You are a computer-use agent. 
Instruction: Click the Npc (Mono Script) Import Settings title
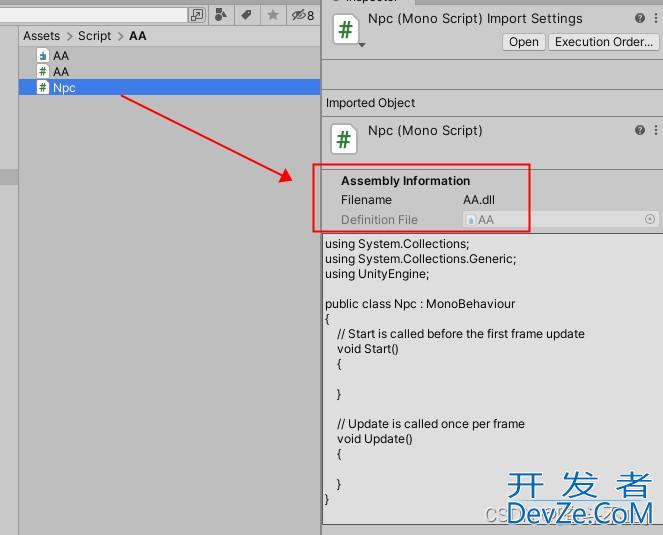click(x=475, y=19)
